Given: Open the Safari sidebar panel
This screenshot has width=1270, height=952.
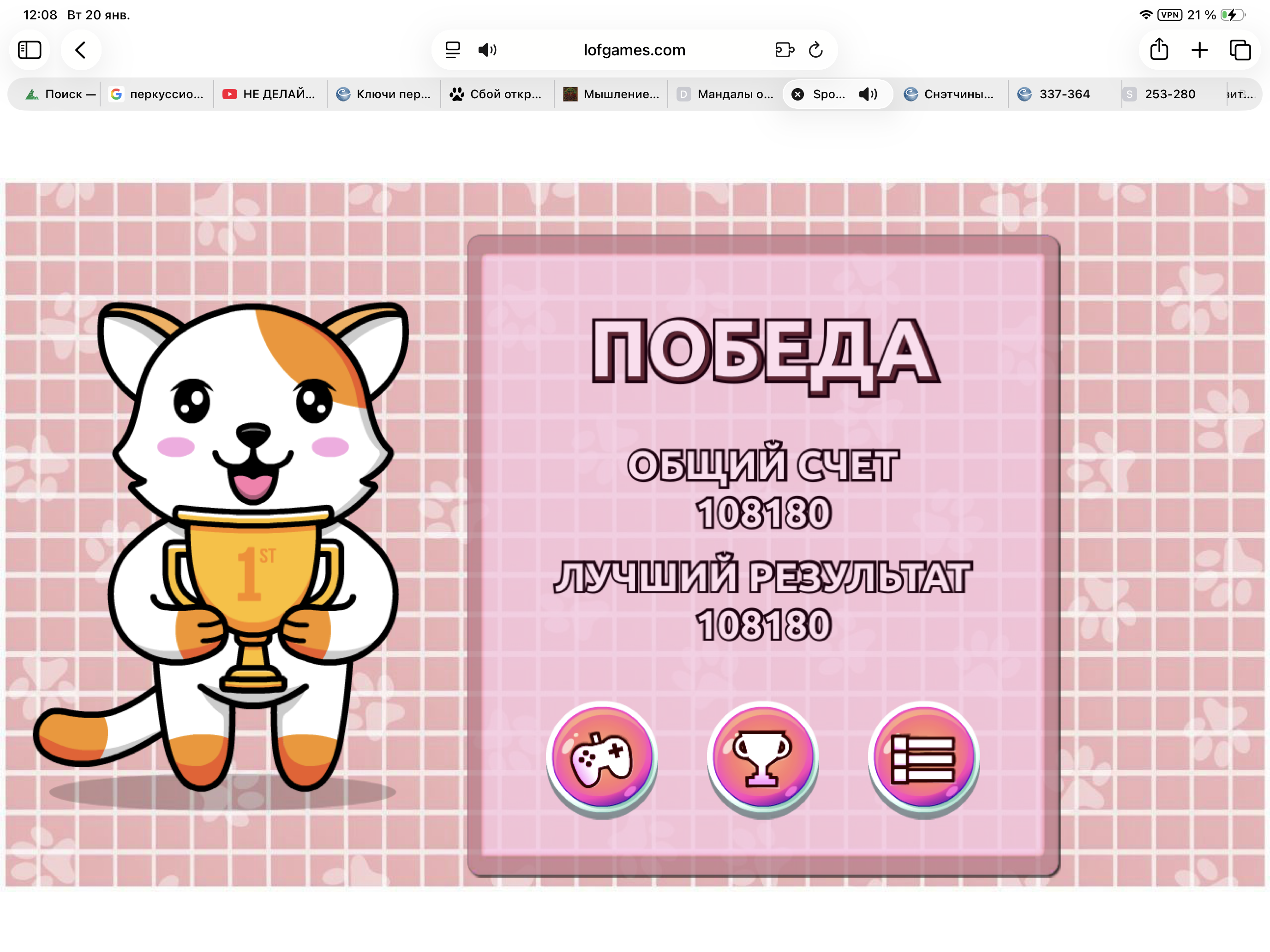Looking at the screenshot, I should tap(30, 50).
